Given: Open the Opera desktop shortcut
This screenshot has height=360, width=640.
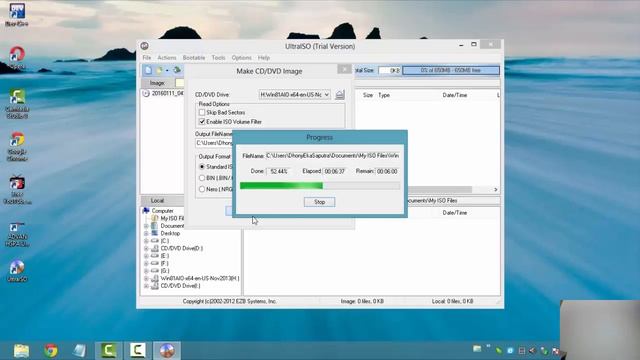Looking at the screenshot, I should (17, 58).
